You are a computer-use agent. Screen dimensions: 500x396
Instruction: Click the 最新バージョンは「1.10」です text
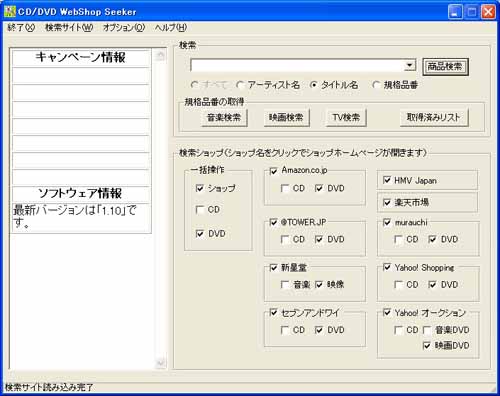click(75, 216)
